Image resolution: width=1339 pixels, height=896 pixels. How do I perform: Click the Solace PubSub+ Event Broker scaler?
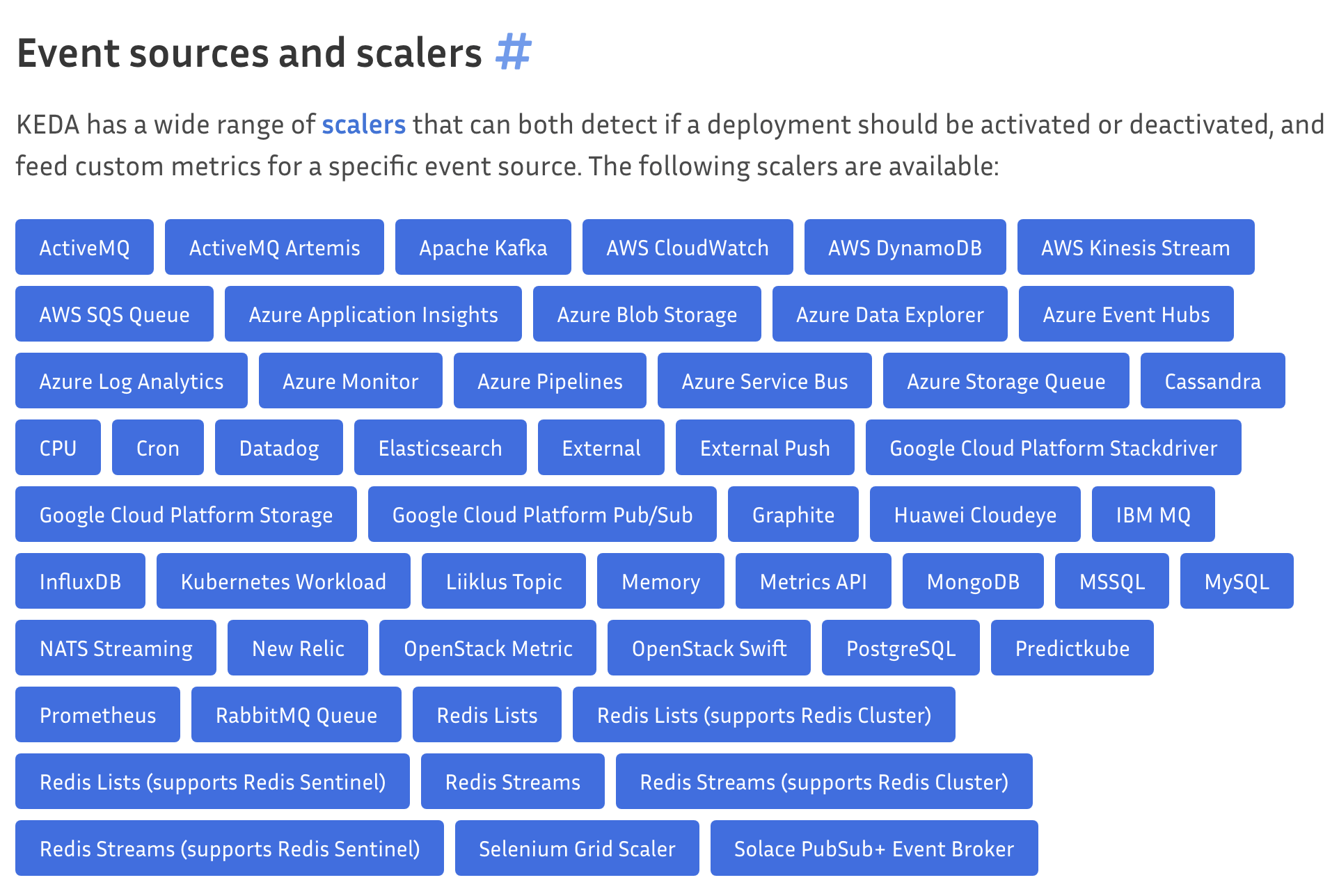point(873,848)
